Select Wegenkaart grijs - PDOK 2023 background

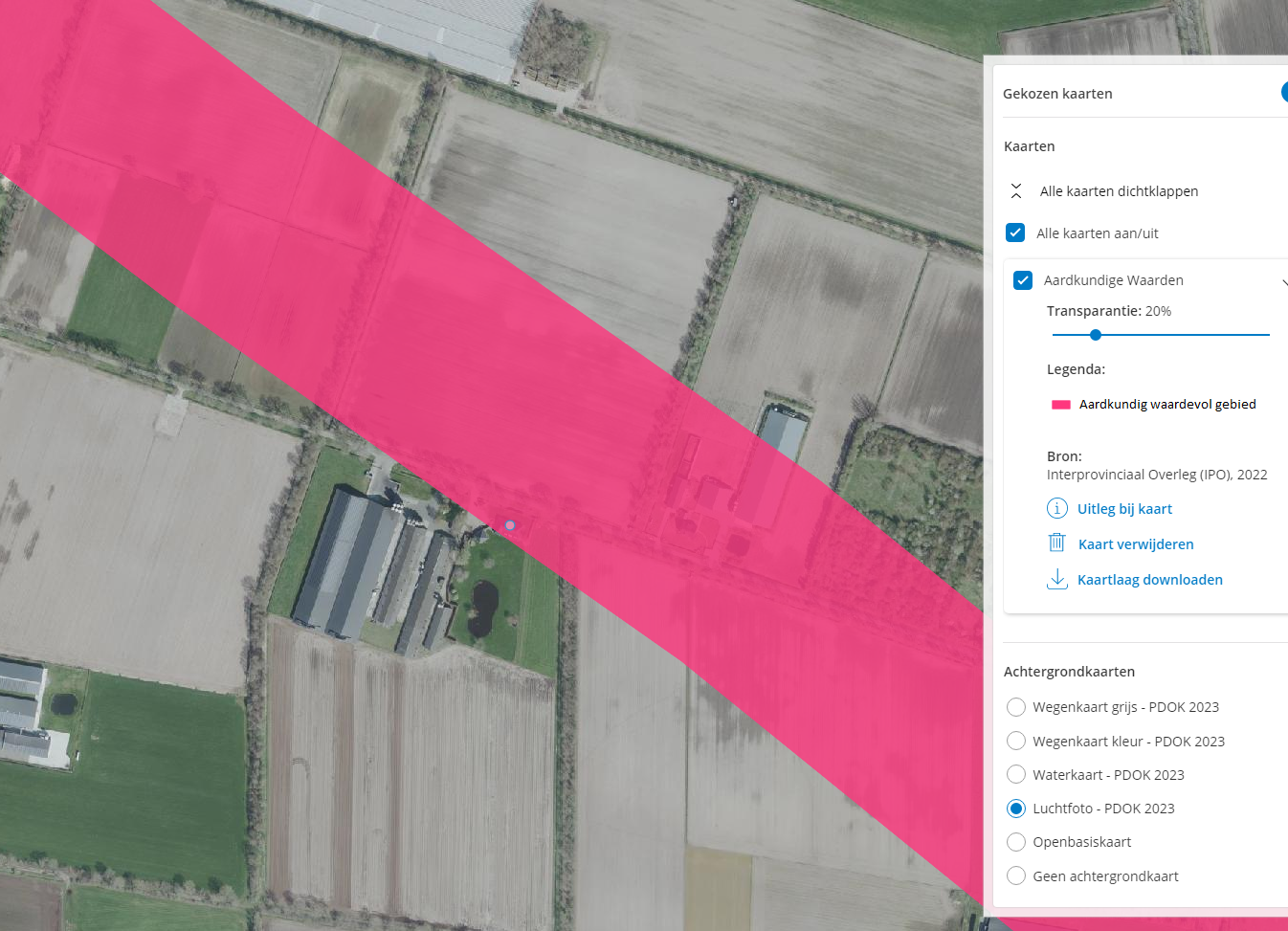(1016, 707)
